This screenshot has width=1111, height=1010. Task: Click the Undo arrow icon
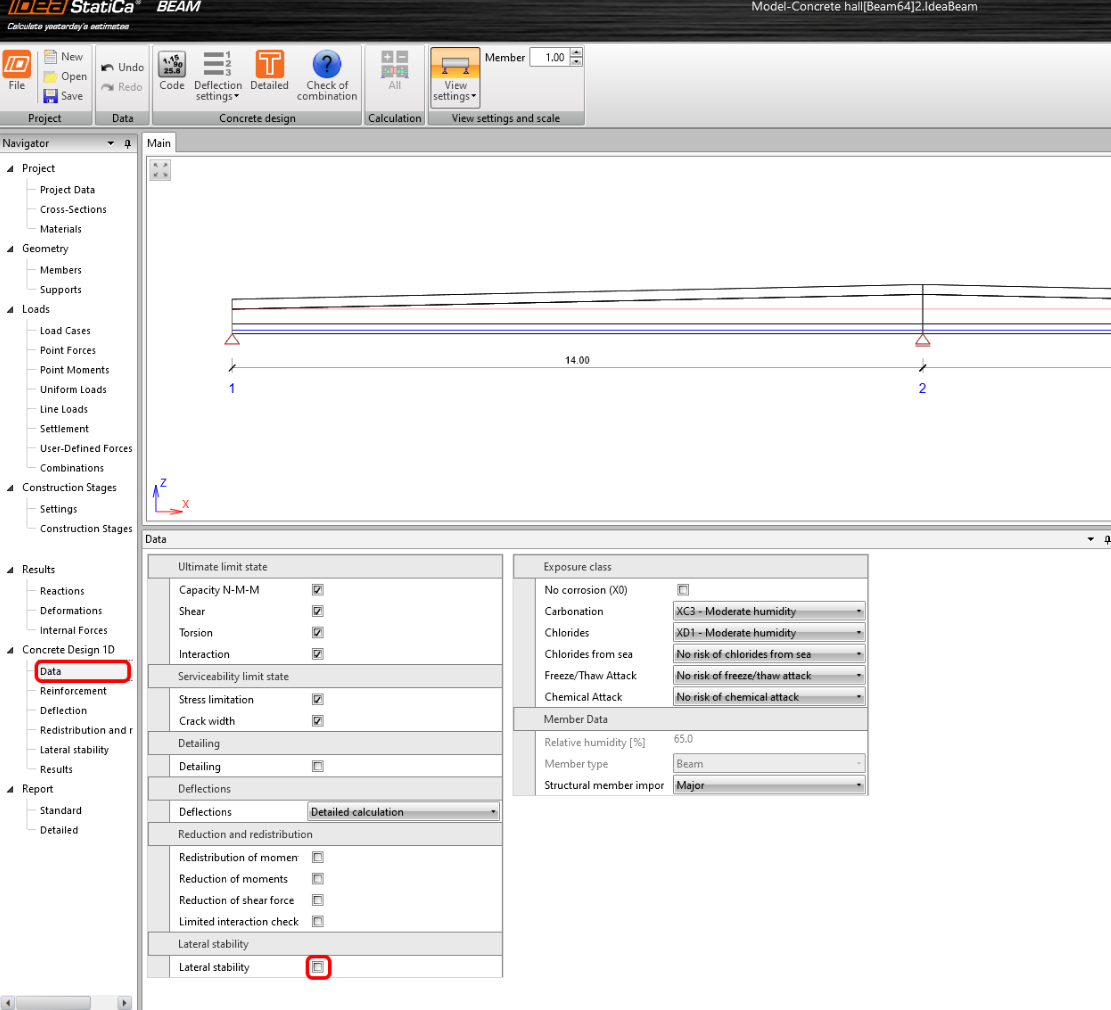click(x=108, y=67)
